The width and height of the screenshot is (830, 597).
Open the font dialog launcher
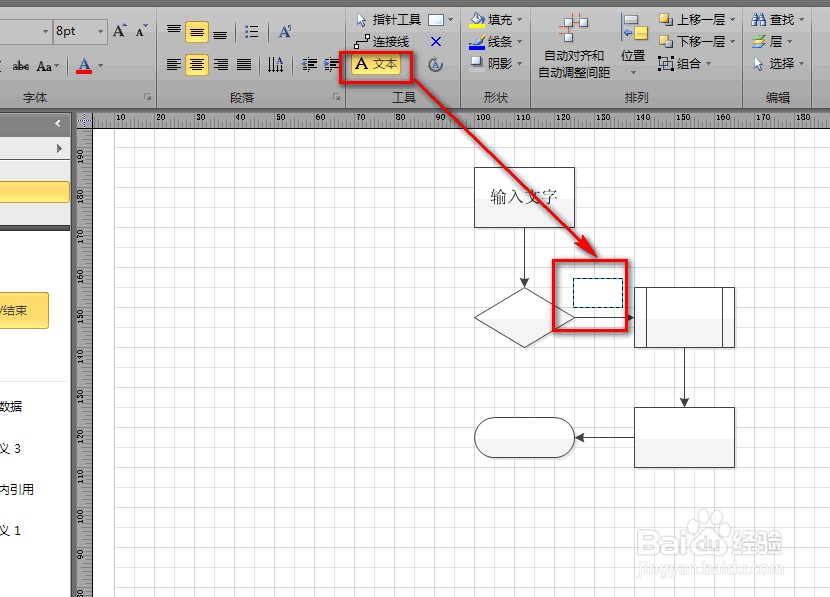coord(147,97)
